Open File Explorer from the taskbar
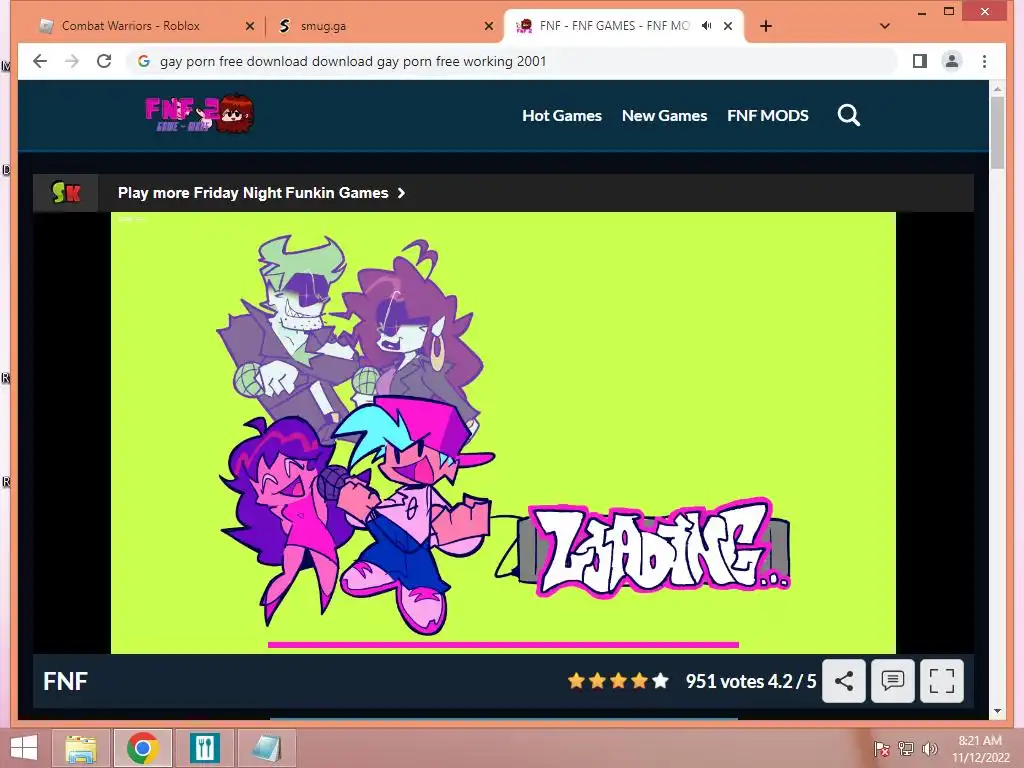This screenshot has width=1024, height=768. point(81,748)
